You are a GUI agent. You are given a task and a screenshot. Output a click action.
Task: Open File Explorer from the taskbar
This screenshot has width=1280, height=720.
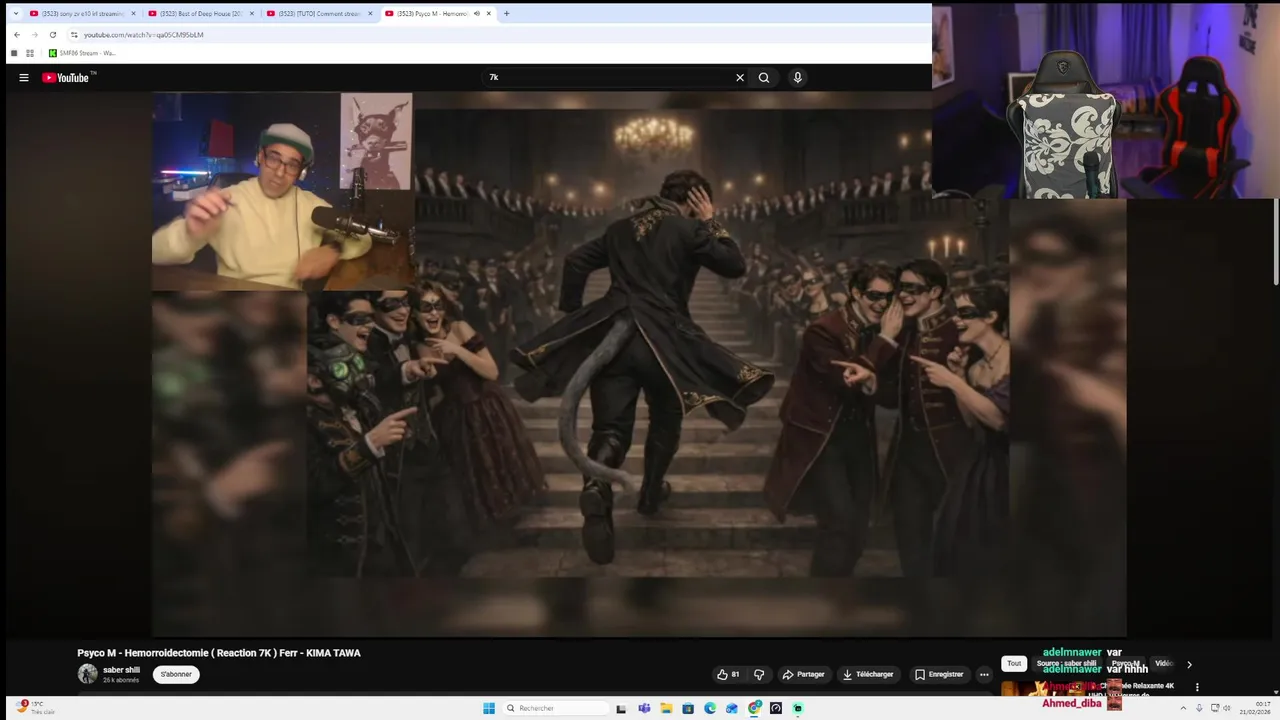666,708
